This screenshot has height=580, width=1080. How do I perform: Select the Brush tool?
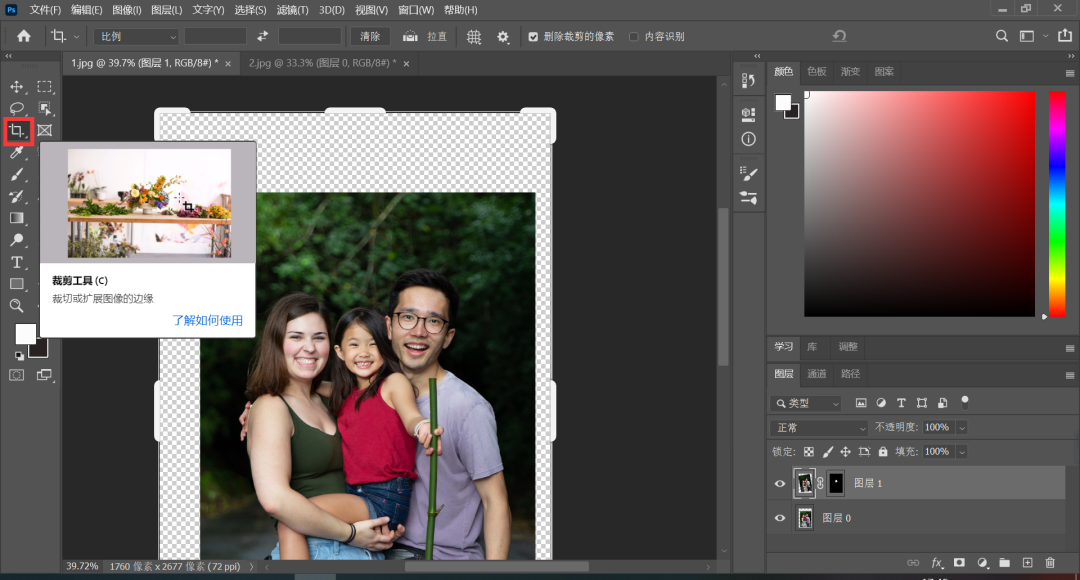tap(17, 174)
